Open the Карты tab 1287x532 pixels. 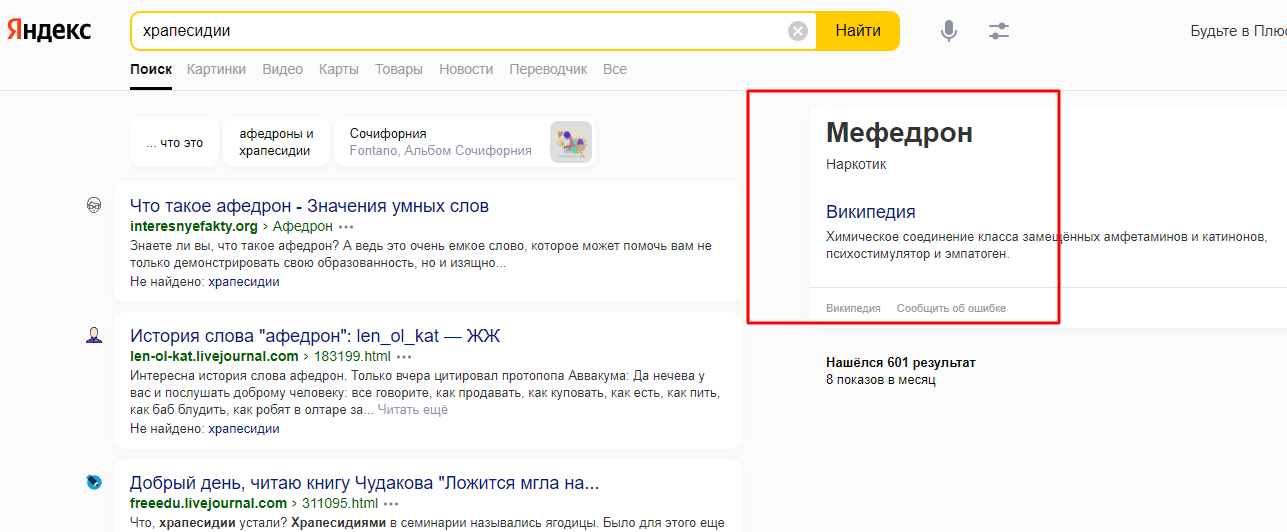(339, 69)
